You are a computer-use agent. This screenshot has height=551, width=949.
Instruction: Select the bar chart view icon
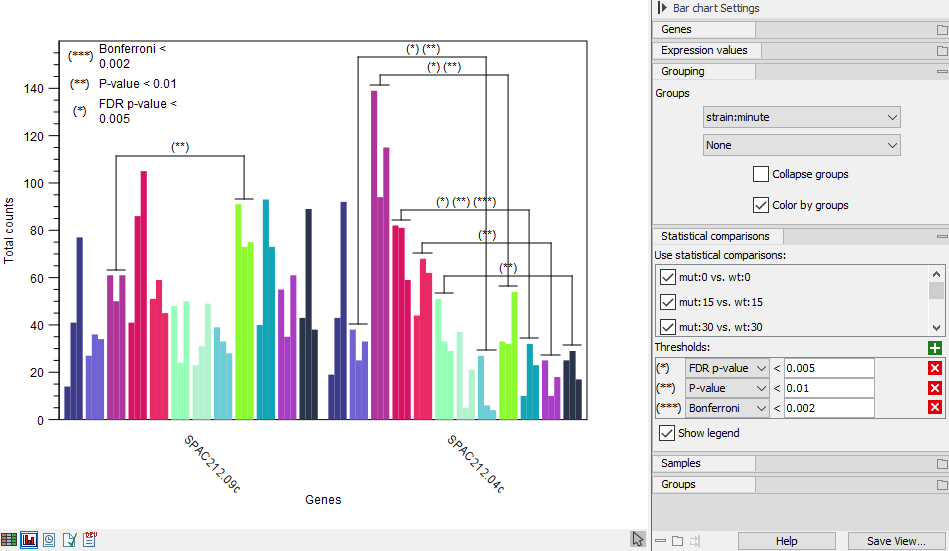(x=29, y=540)
